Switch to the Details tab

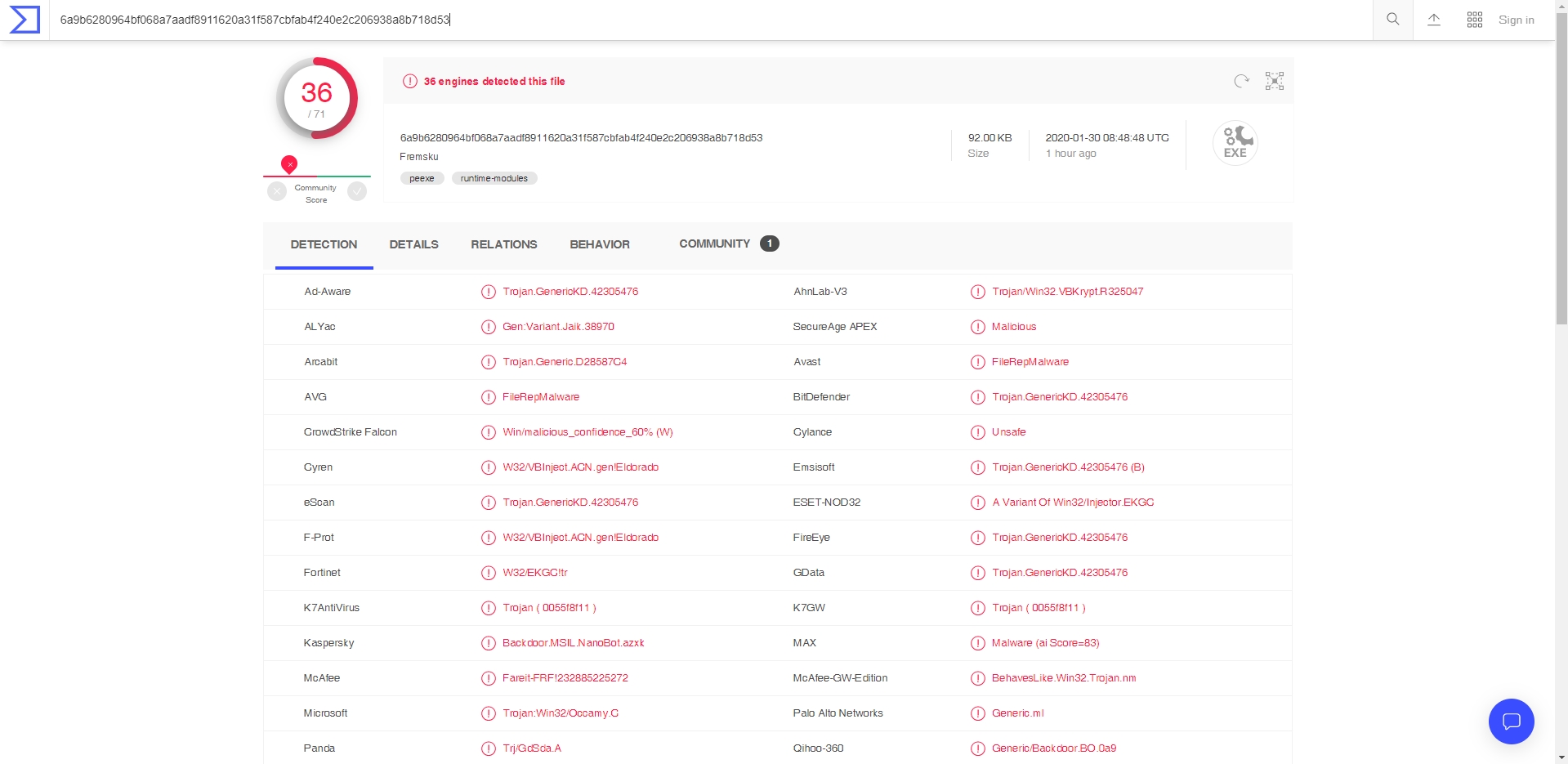[x=413, y=244]
